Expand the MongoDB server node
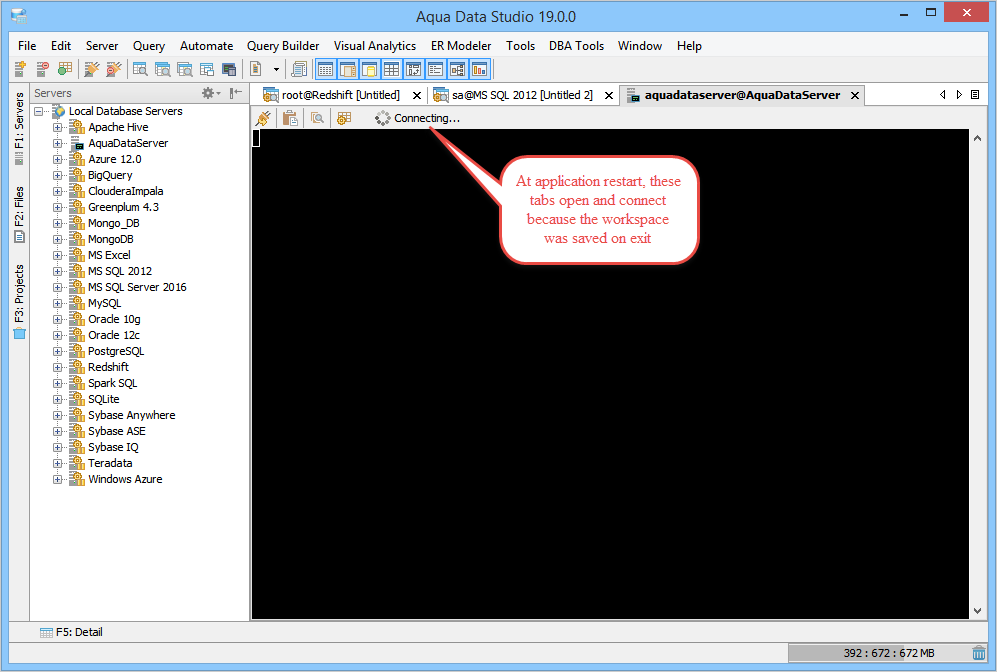Screen dimensions: 997x672 point(57,239)
